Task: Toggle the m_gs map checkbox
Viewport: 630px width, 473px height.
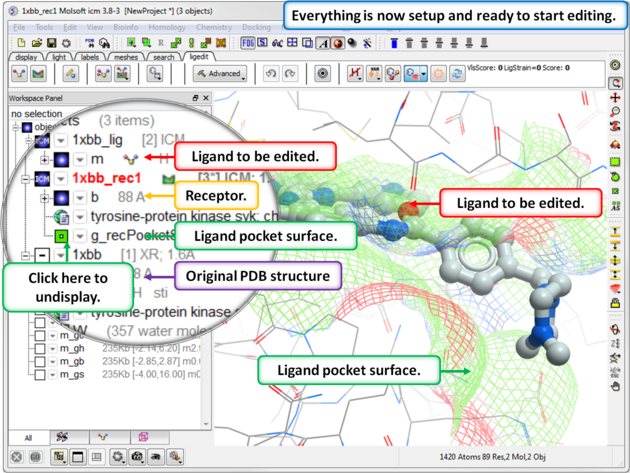Action: (x=39, y=373)
